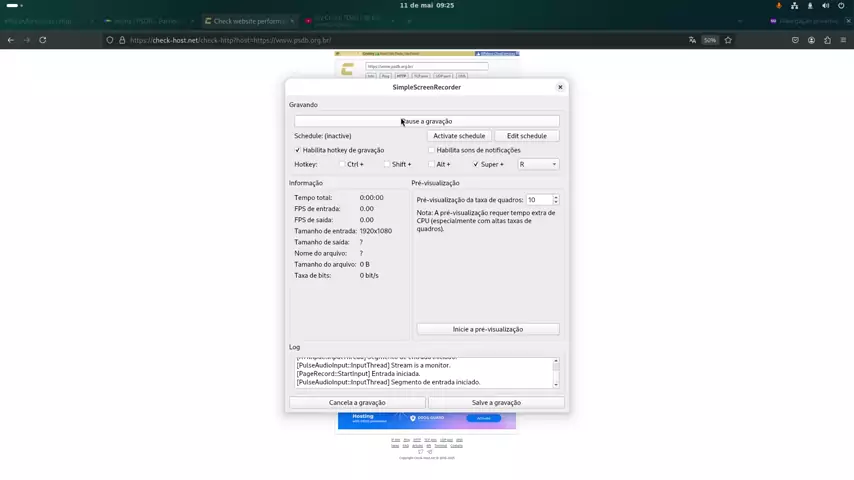Screen dimensions: 854x480
Task: Click the microphone indicator in top bar
Action: click(x=779, y=5)
